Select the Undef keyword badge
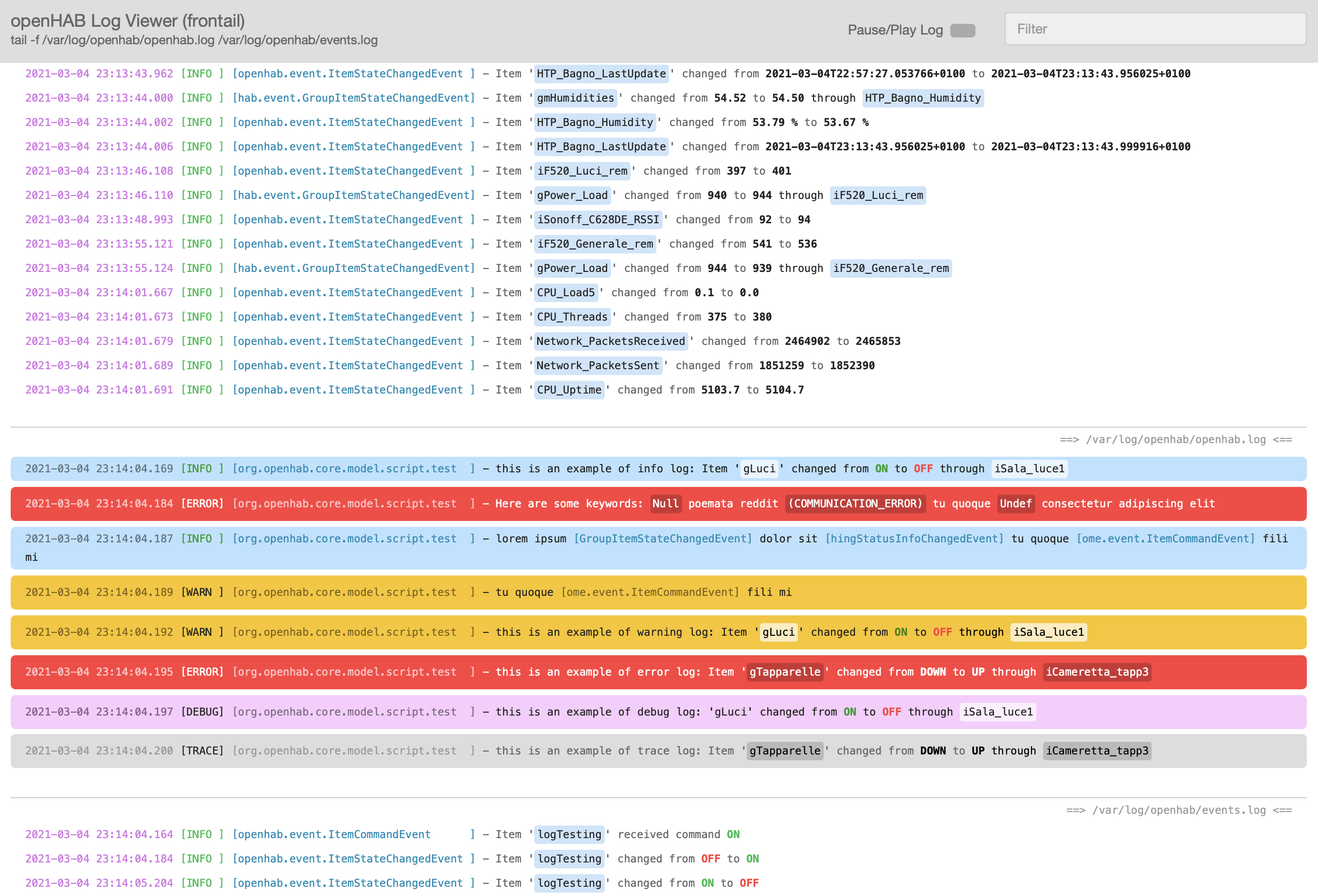 tap(1016, 503)
